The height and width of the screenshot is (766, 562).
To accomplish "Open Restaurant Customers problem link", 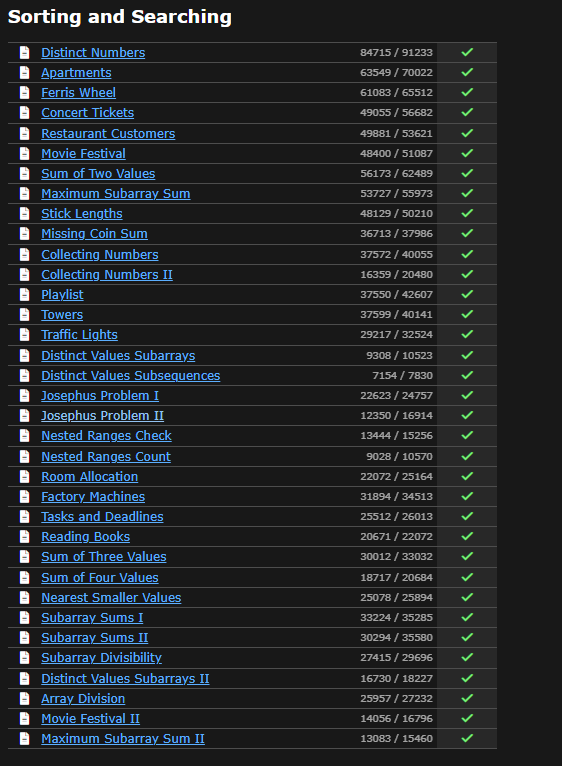I will tap(108, 134).
